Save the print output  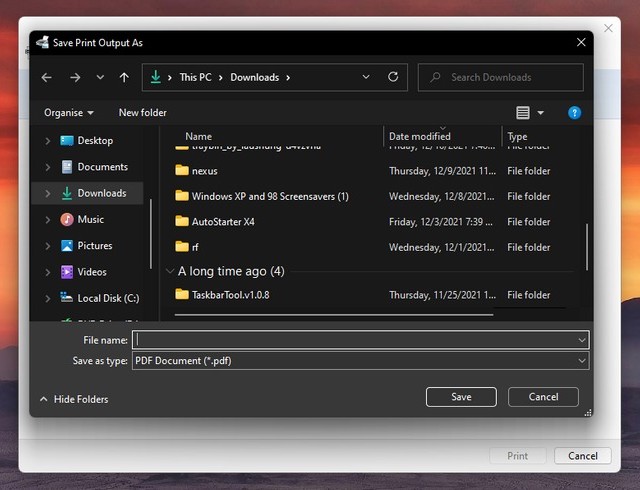(461, 397)
